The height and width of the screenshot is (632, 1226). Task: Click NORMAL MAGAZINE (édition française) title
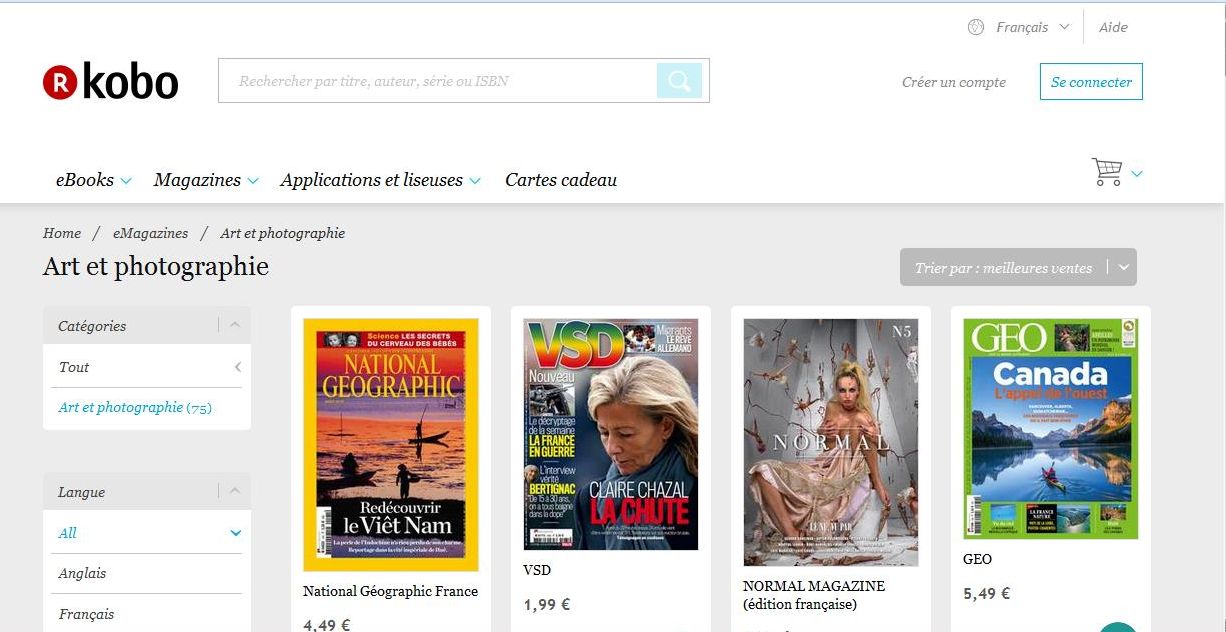click(814, 595)
